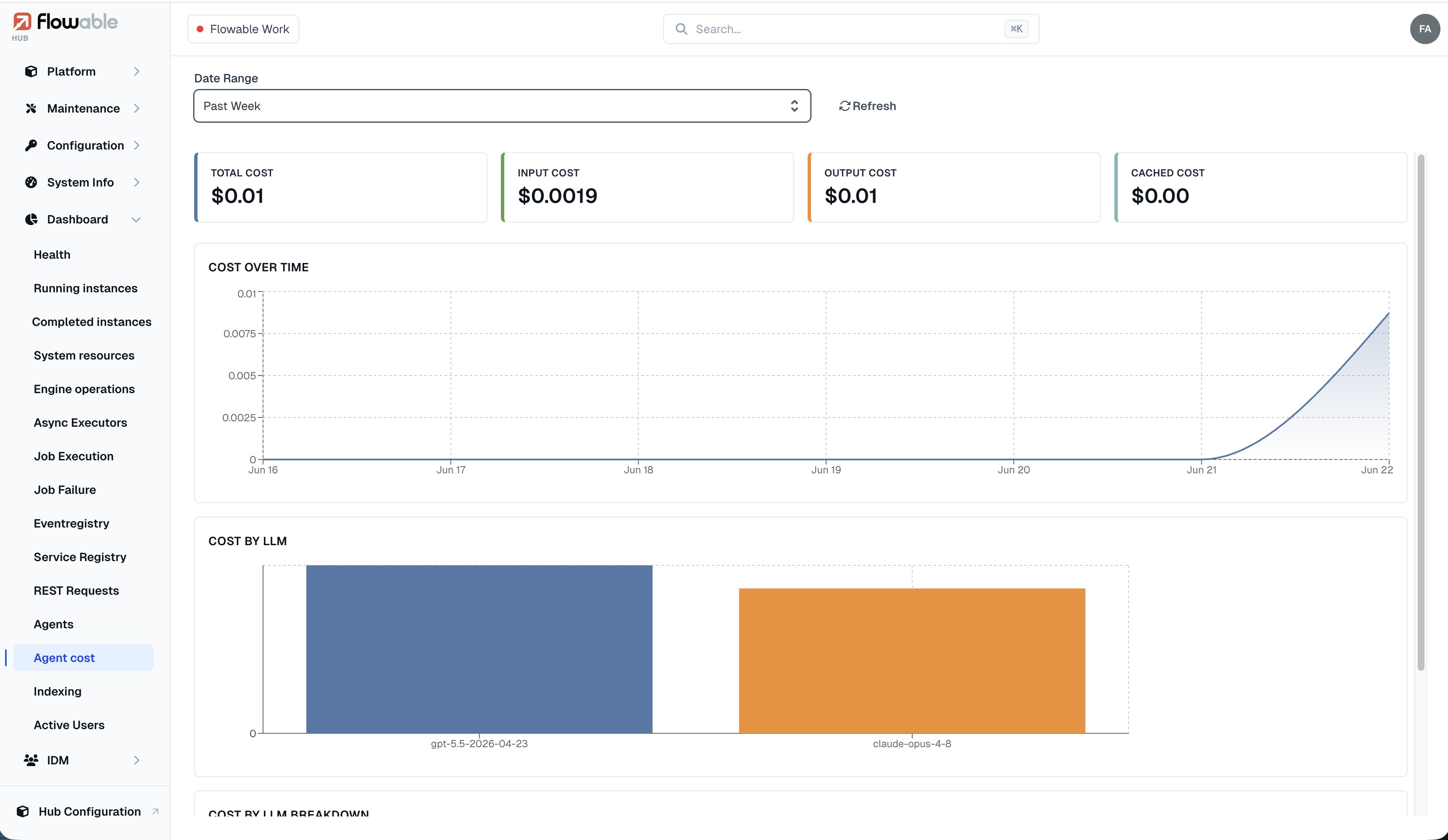Click the "COST OVER TIME" heading
Screen dimensions: 1448x840
258,267
